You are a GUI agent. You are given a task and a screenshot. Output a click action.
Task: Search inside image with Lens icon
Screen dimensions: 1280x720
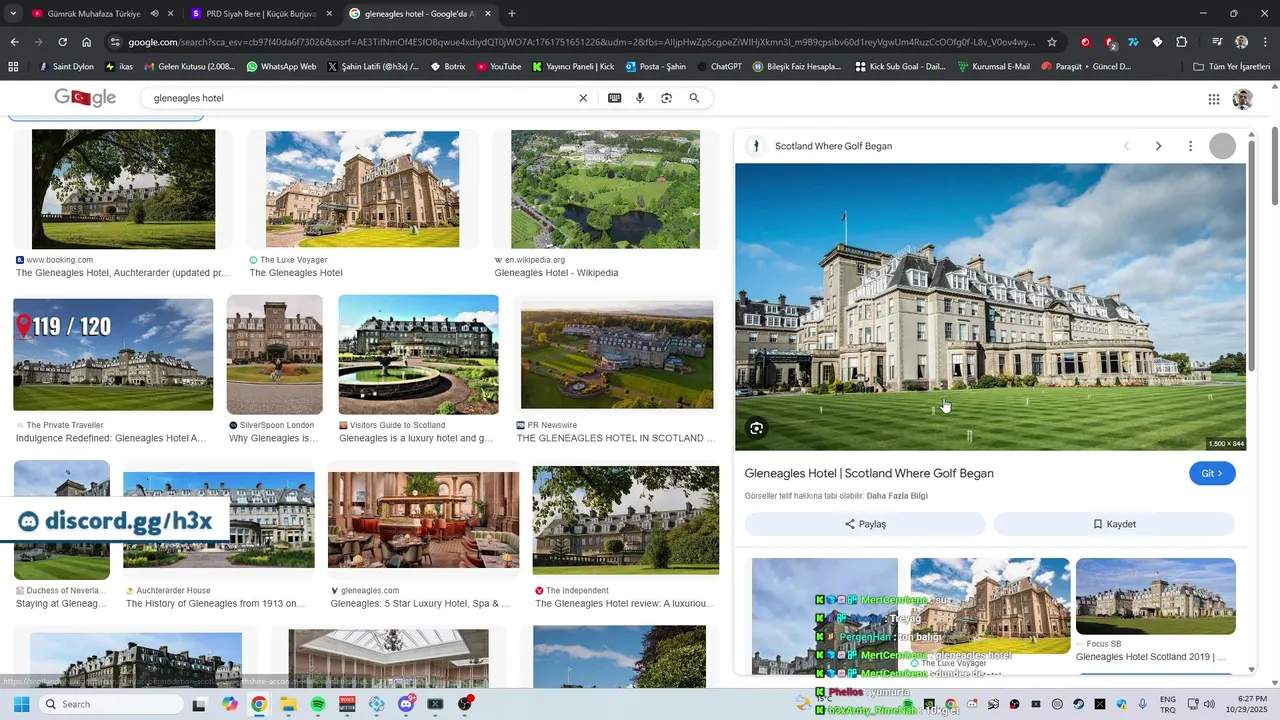757,428
